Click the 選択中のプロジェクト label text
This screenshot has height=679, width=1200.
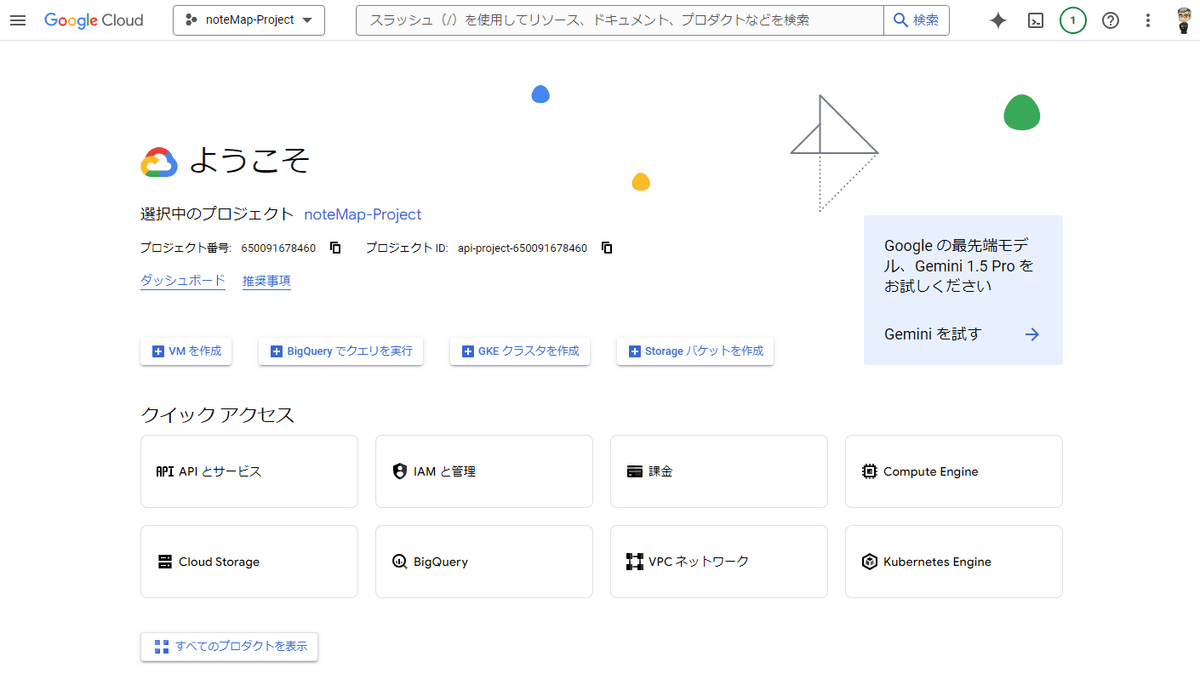click(x=217, y=214)
